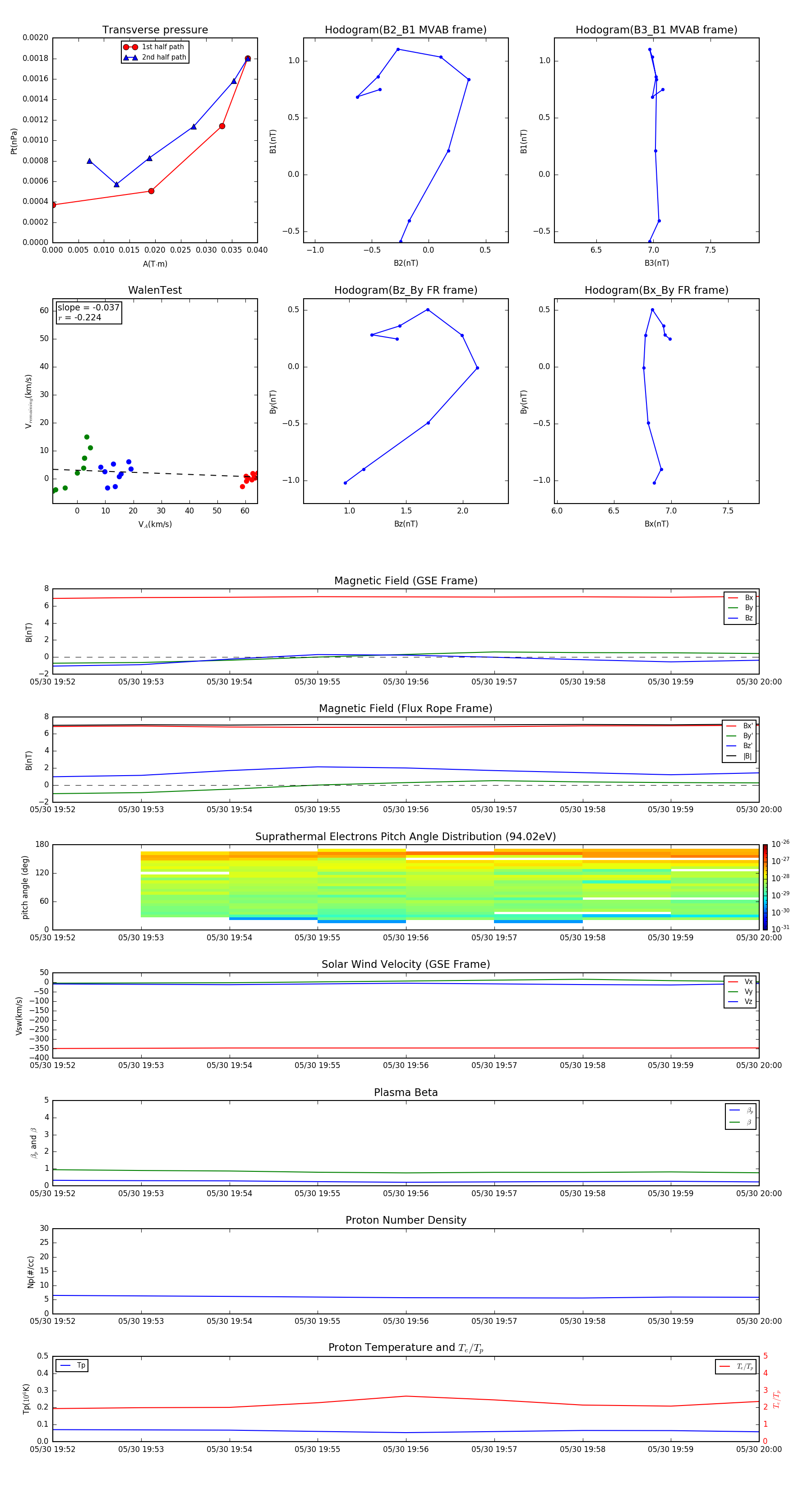Click 'Suprathermal Electrons Pitch Angle Distribution' title
The image size is (812, 1489).
406,837
